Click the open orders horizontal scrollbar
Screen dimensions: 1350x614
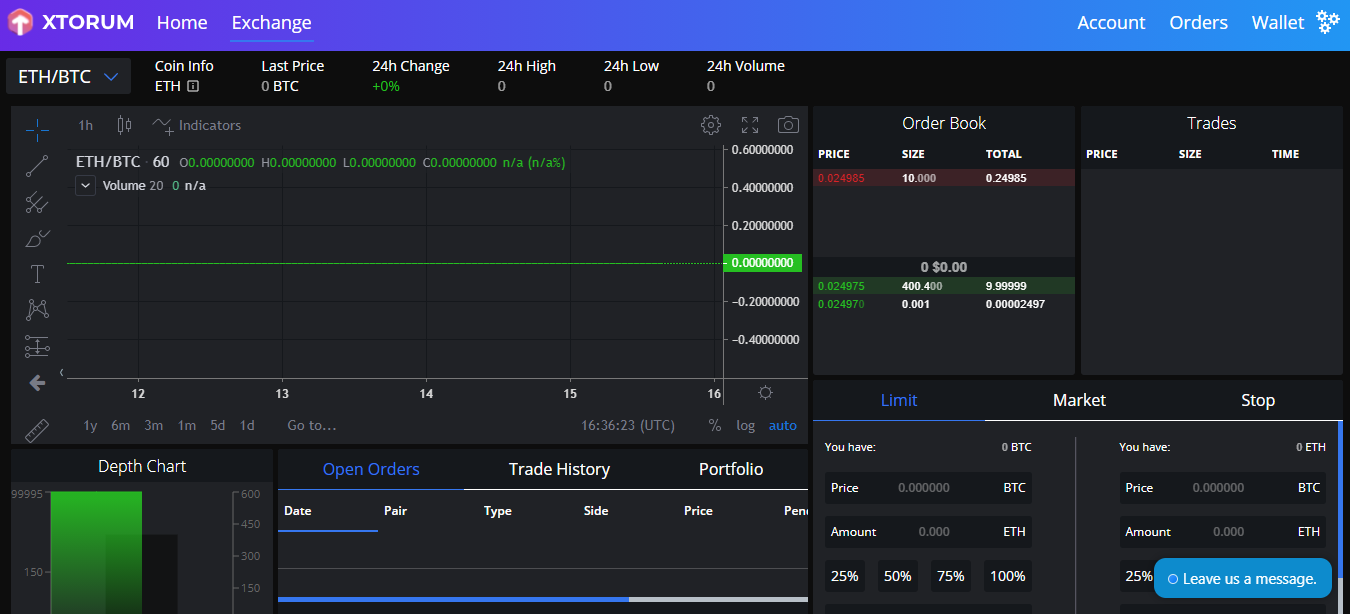point(453,599)
